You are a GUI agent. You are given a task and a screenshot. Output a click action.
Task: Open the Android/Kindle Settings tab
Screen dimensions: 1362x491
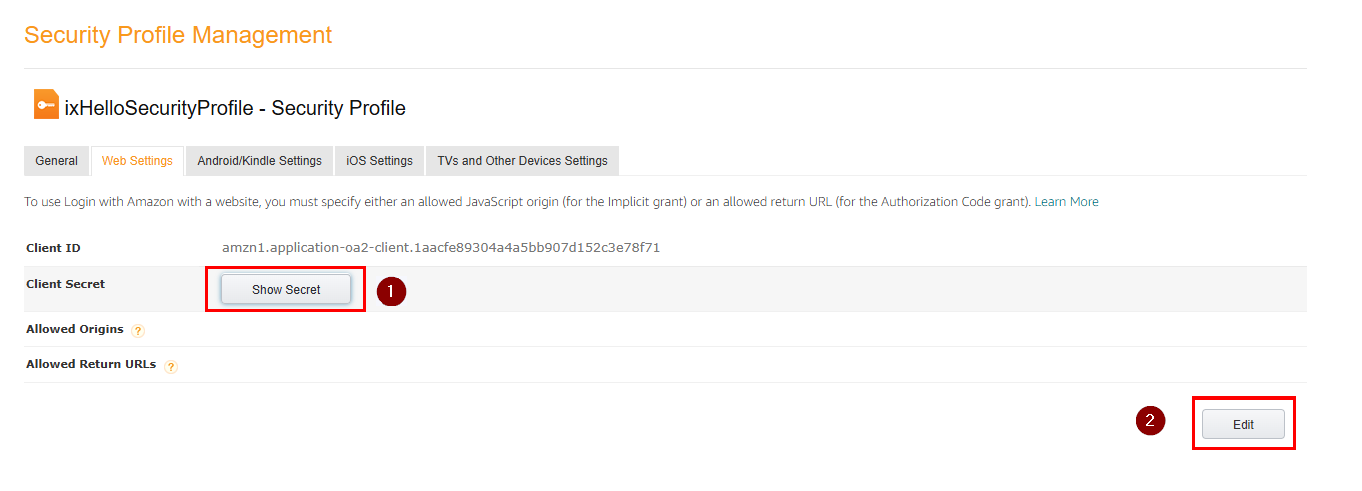pos(259,161)
